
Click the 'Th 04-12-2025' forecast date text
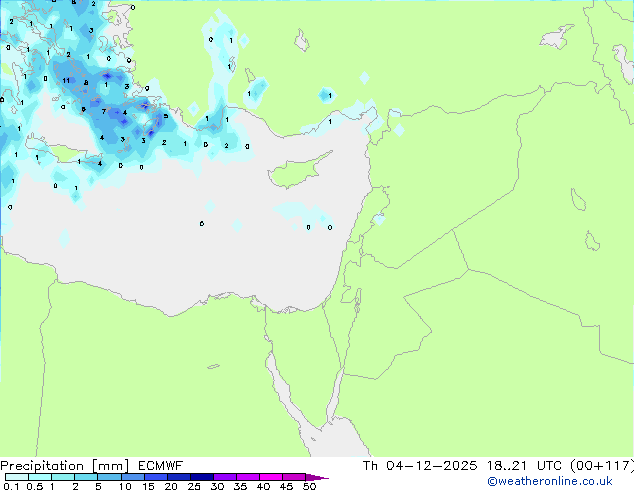pos(420,466)
